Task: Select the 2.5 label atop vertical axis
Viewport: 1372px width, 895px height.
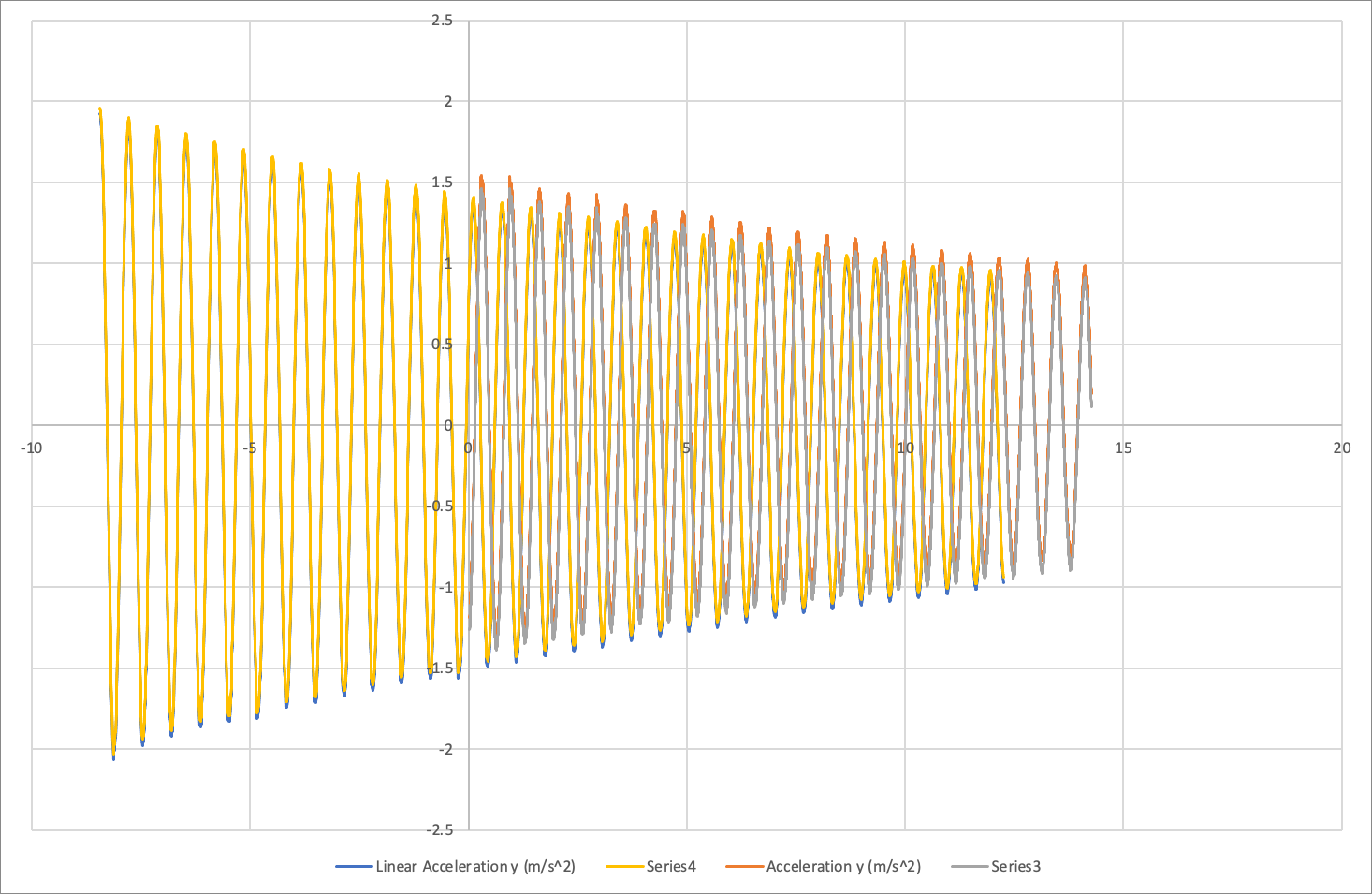Action: (442, 21)
